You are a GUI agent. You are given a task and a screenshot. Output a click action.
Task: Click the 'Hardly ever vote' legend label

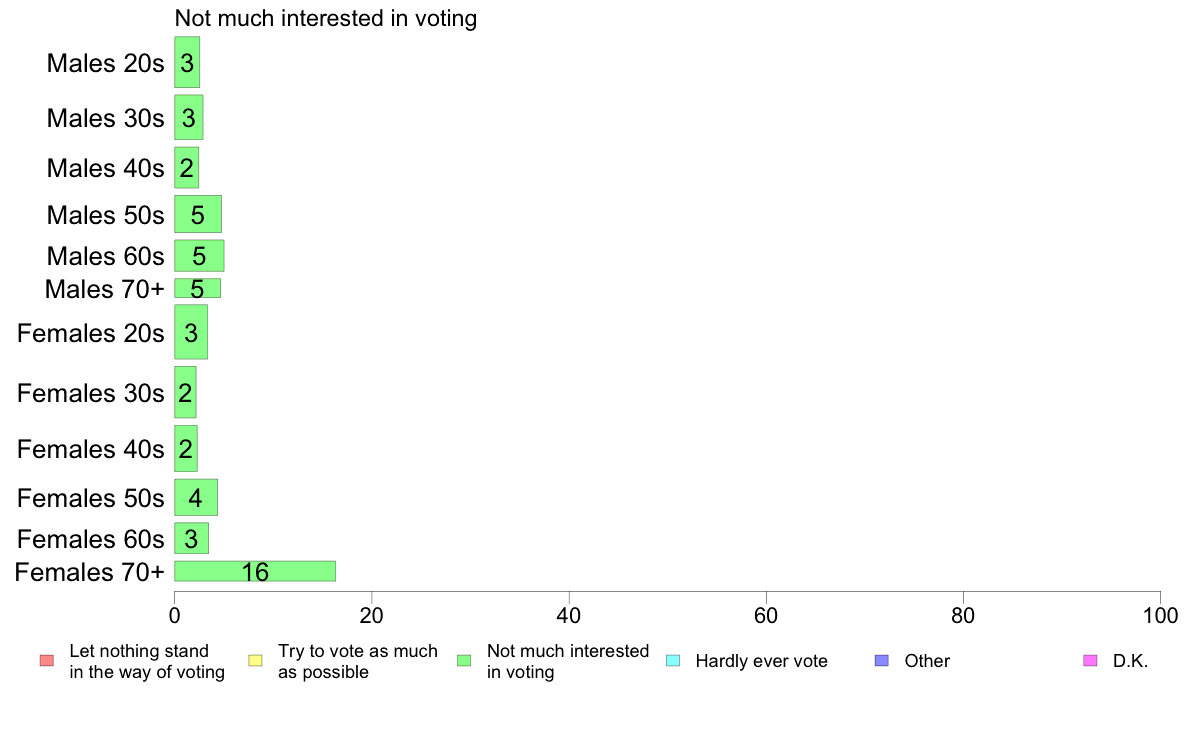point(761,661)
